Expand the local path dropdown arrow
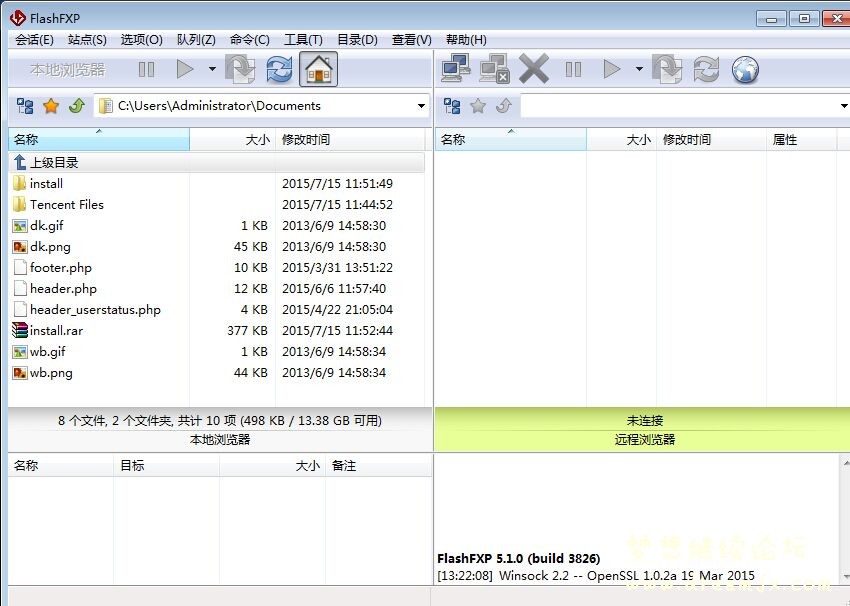The image size is (850, 606). (421, 106)
